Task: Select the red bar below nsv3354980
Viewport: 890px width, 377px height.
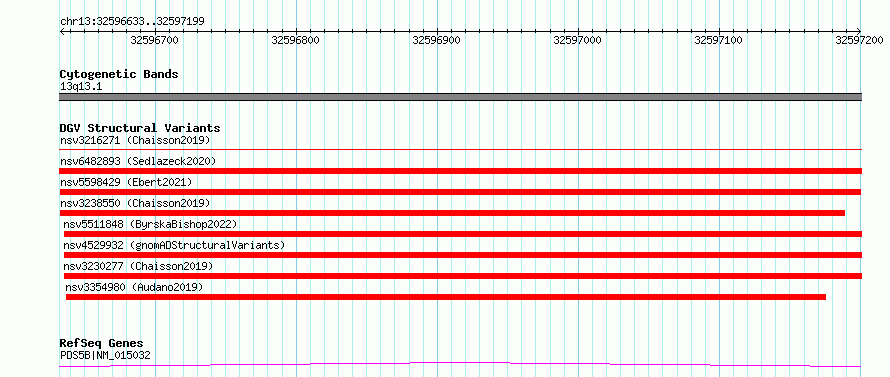Action: [446, 297]
